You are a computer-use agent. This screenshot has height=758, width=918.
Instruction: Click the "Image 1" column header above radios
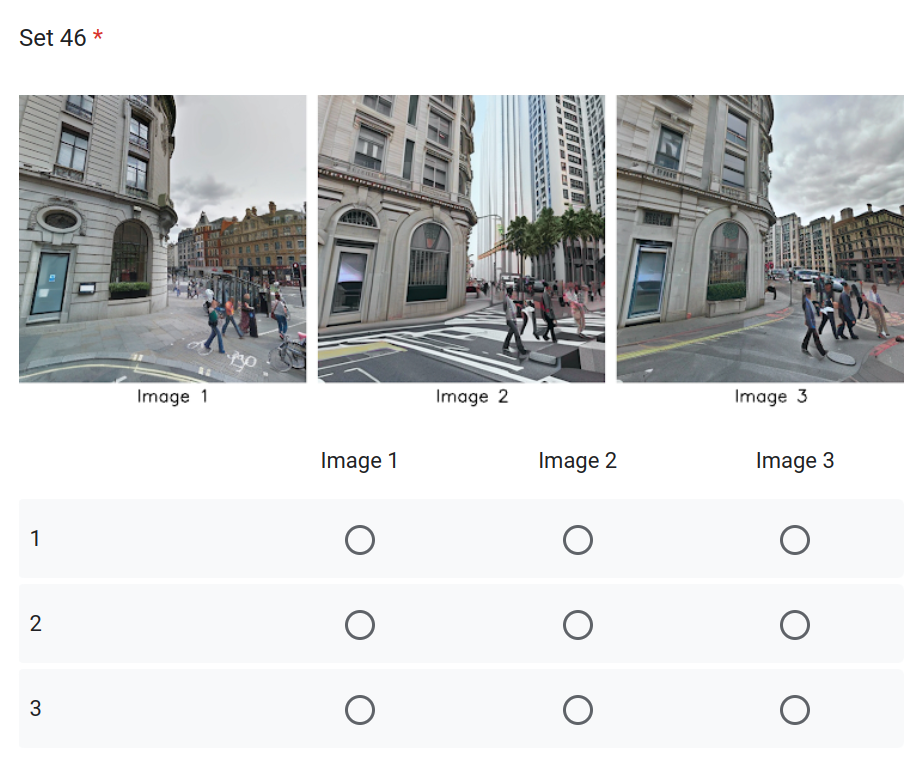pos(360,461)
